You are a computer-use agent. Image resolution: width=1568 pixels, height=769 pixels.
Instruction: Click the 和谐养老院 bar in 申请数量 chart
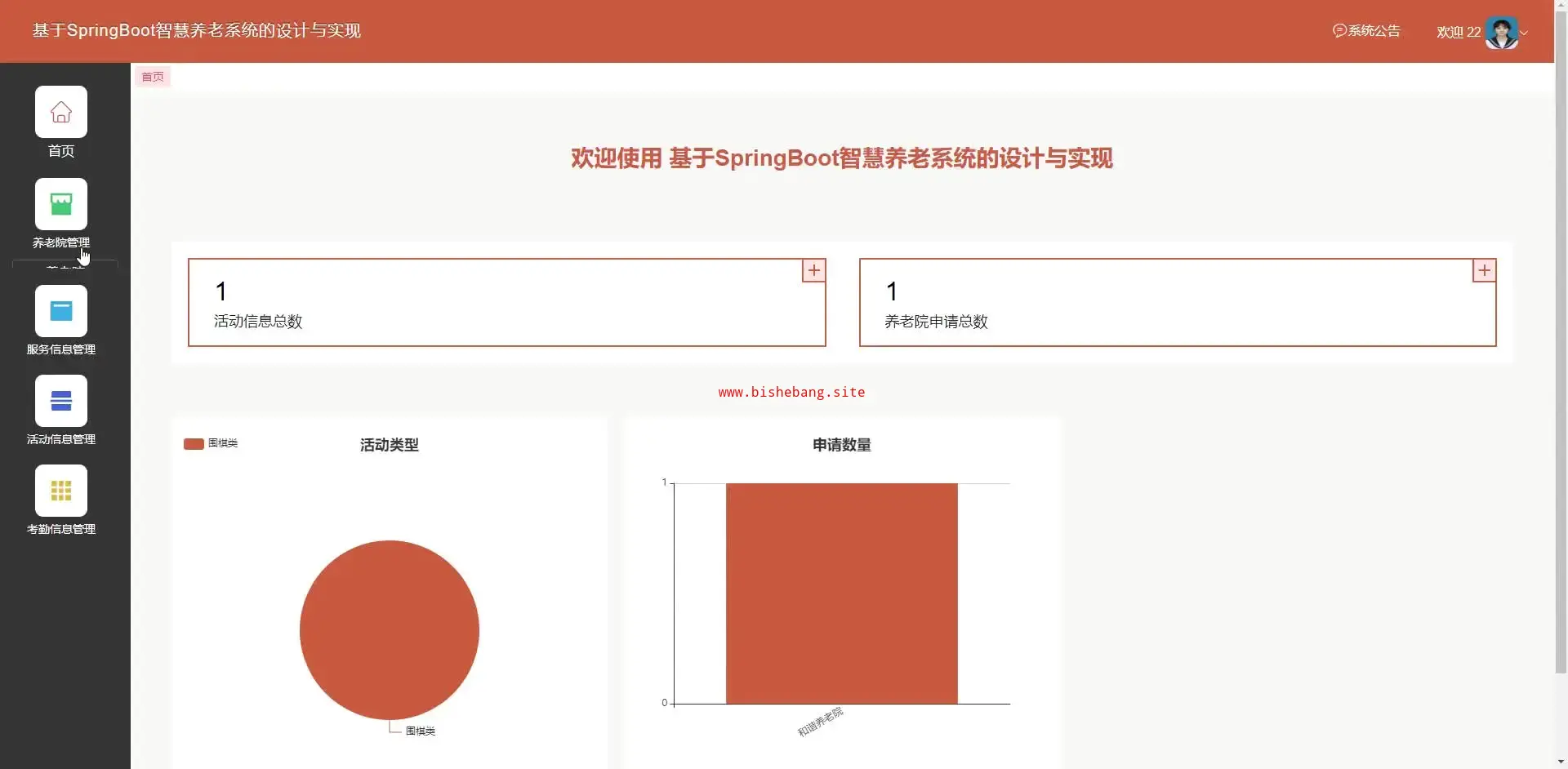842,593
